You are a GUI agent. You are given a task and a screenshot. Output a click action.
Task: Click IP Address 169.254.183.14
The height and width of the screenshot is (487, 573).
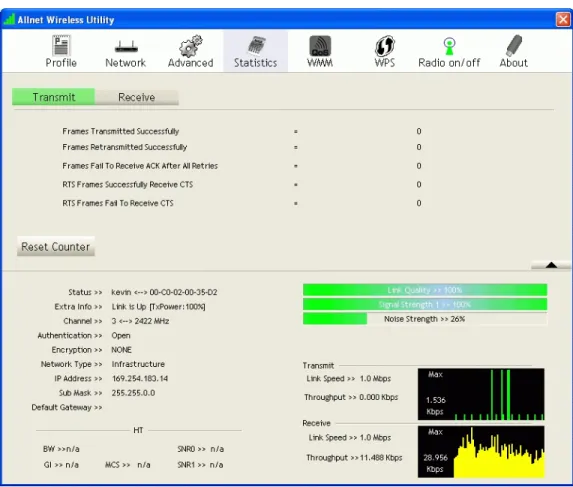click(x=140, y=378)
